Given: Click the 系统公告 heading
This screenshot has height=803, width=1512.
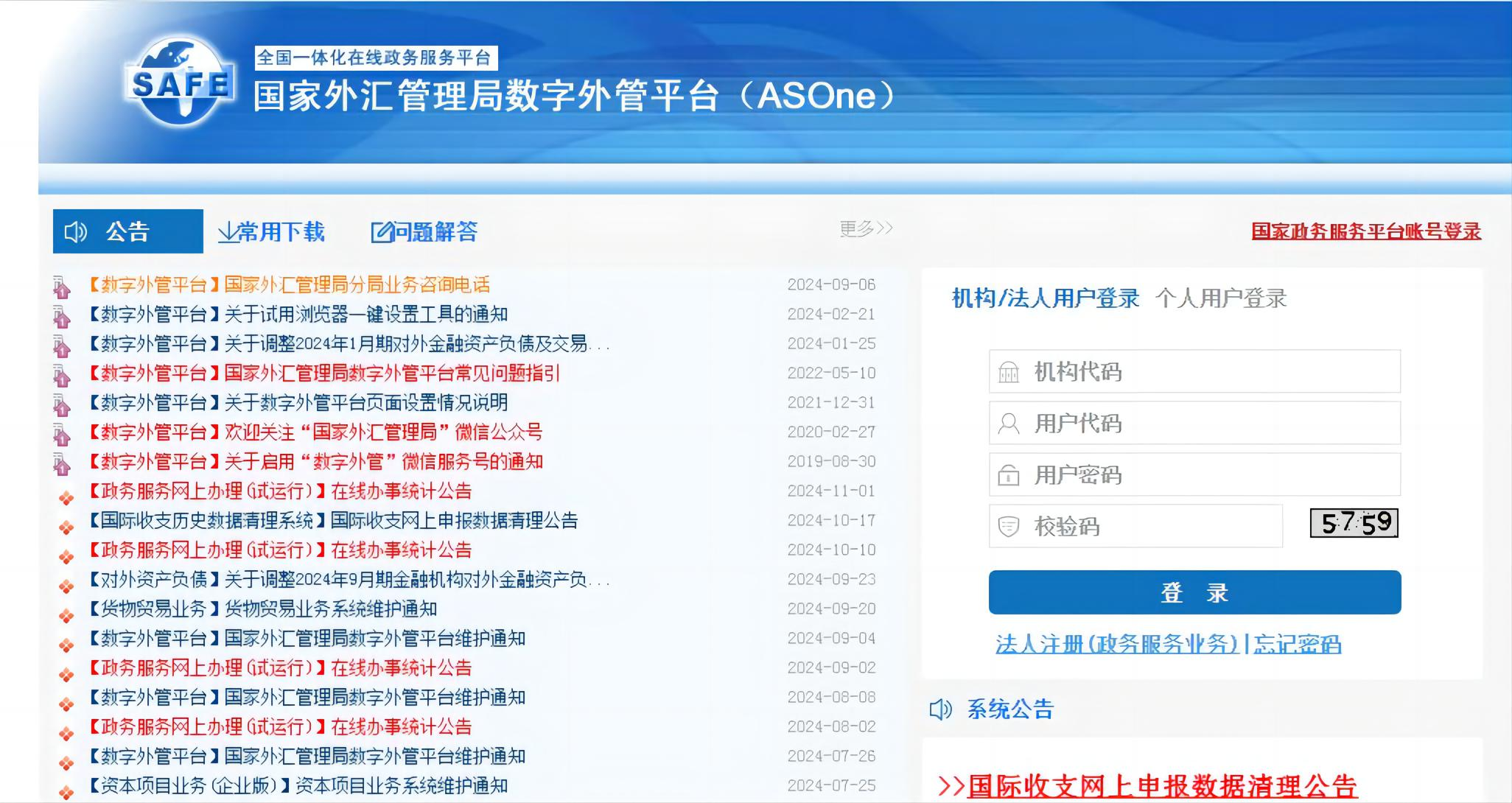Looking at the screenshot, I should coord(1010,709).
